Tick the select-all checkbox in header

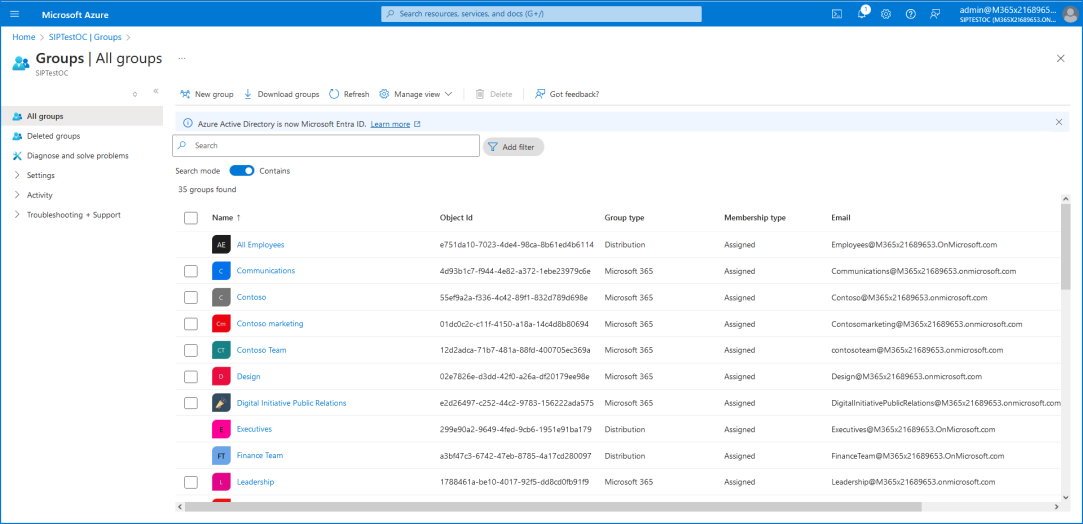point(191,218)
